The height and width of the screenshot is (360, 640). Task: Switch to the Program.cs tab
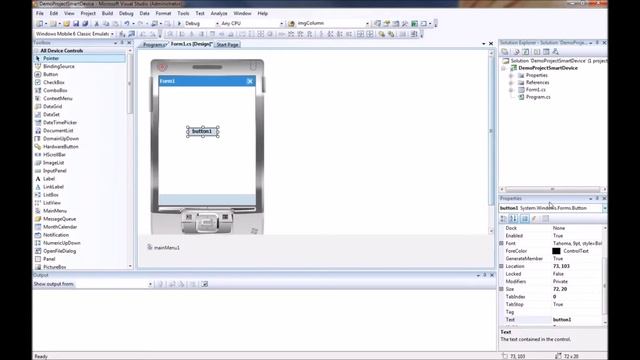coord(154,44)
